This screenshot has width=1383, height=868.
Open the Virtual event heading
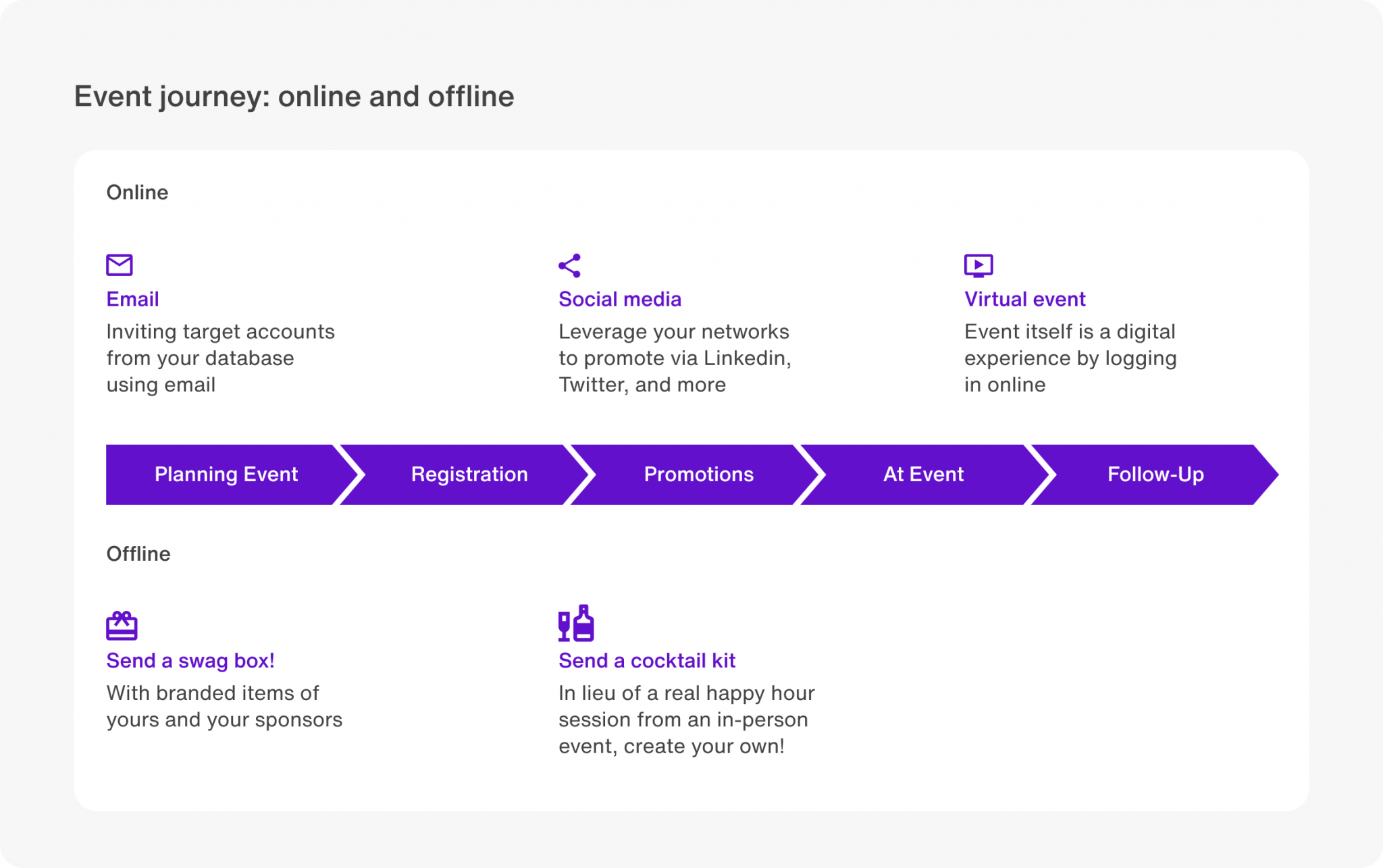[x=1024, y=299]
